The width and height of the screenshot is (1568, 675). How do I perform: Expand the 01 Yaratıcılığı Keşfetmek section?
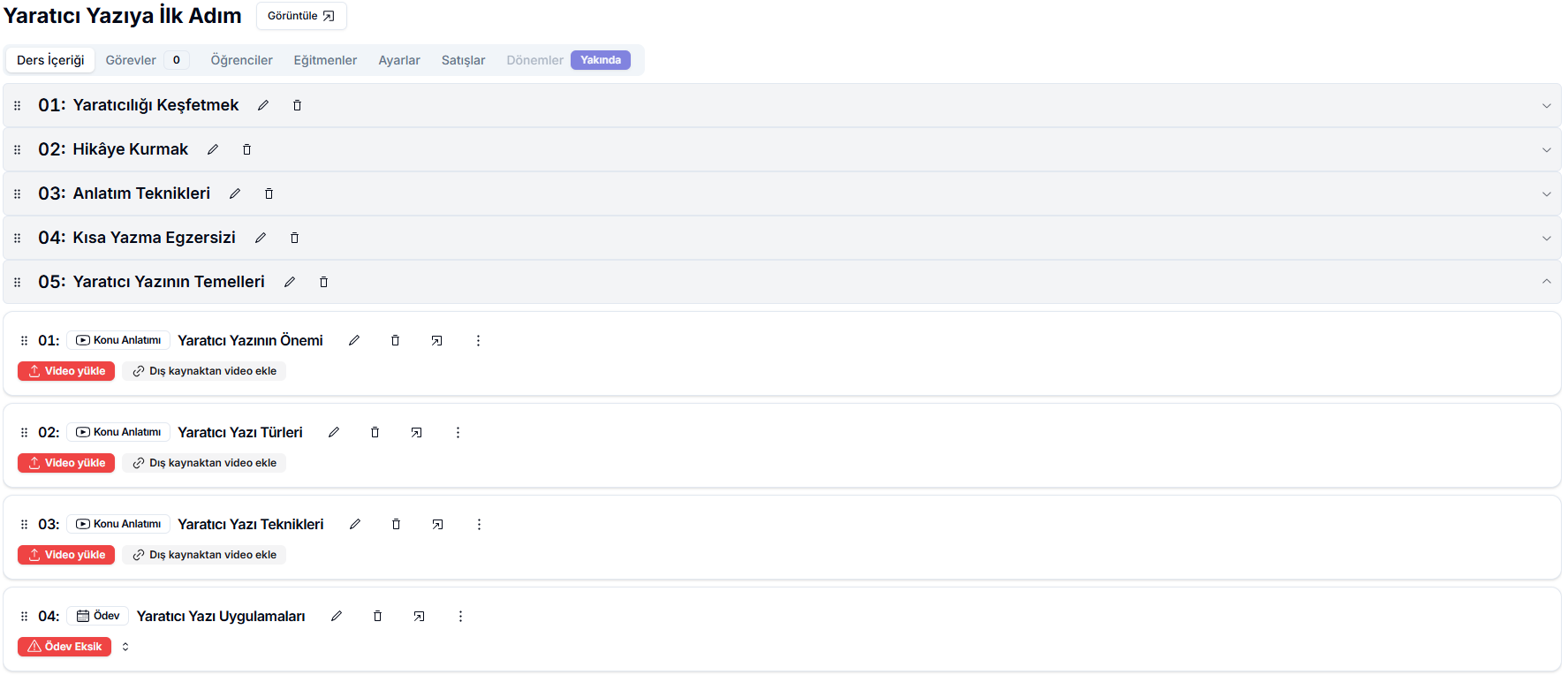tap(1546, 105)
